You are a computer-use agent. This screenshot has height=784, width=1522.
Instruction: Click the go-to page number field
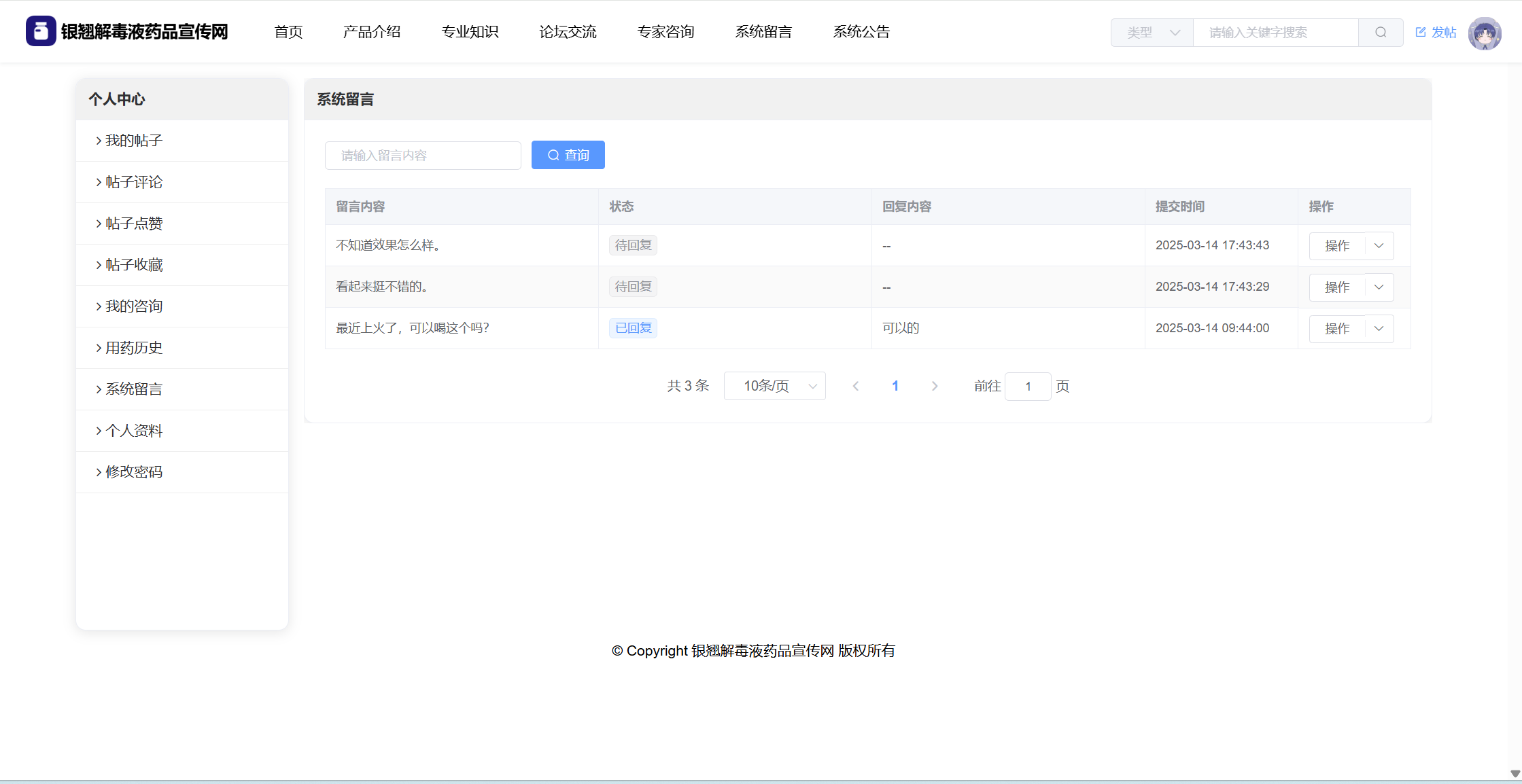click(x=1027, y=386)
